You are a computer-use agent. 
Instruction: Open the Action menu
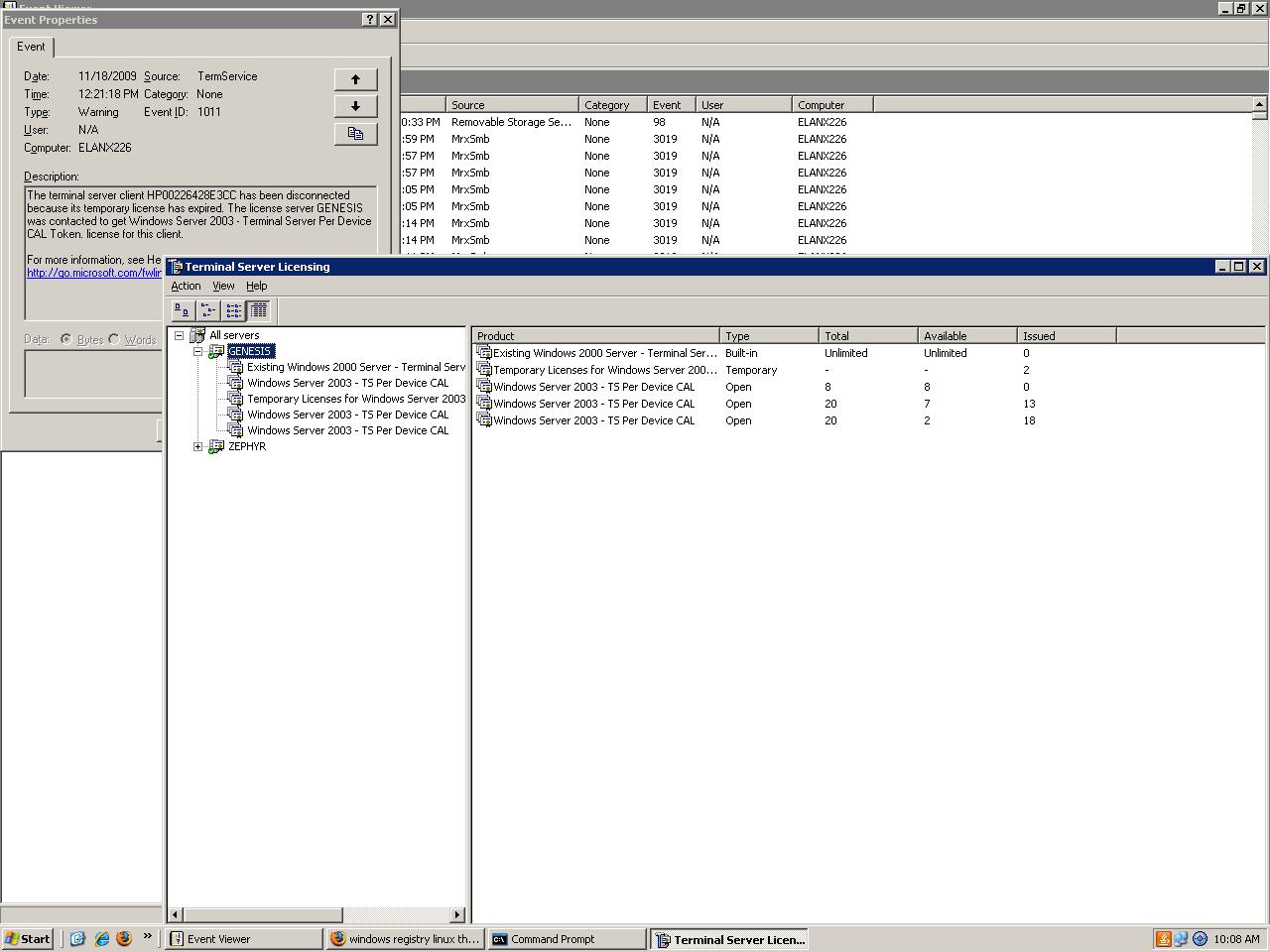[x=186, y=286]
